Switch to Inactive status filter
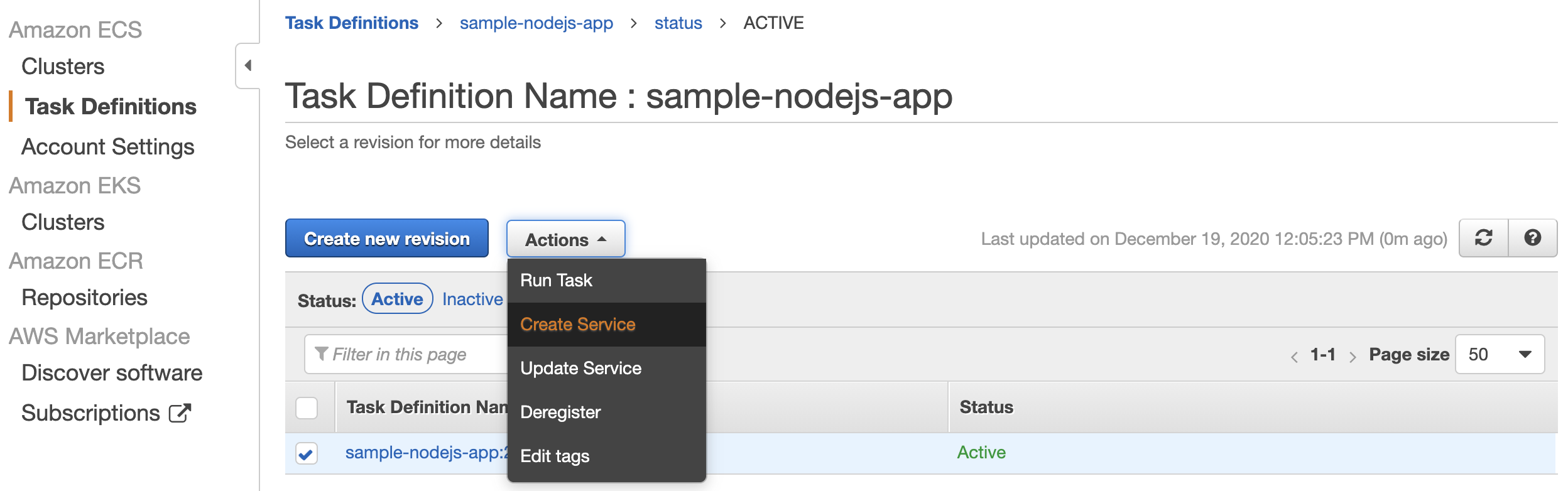This screenshot has height=491, width=1568. pyautogui.click(x=472, y=299)
